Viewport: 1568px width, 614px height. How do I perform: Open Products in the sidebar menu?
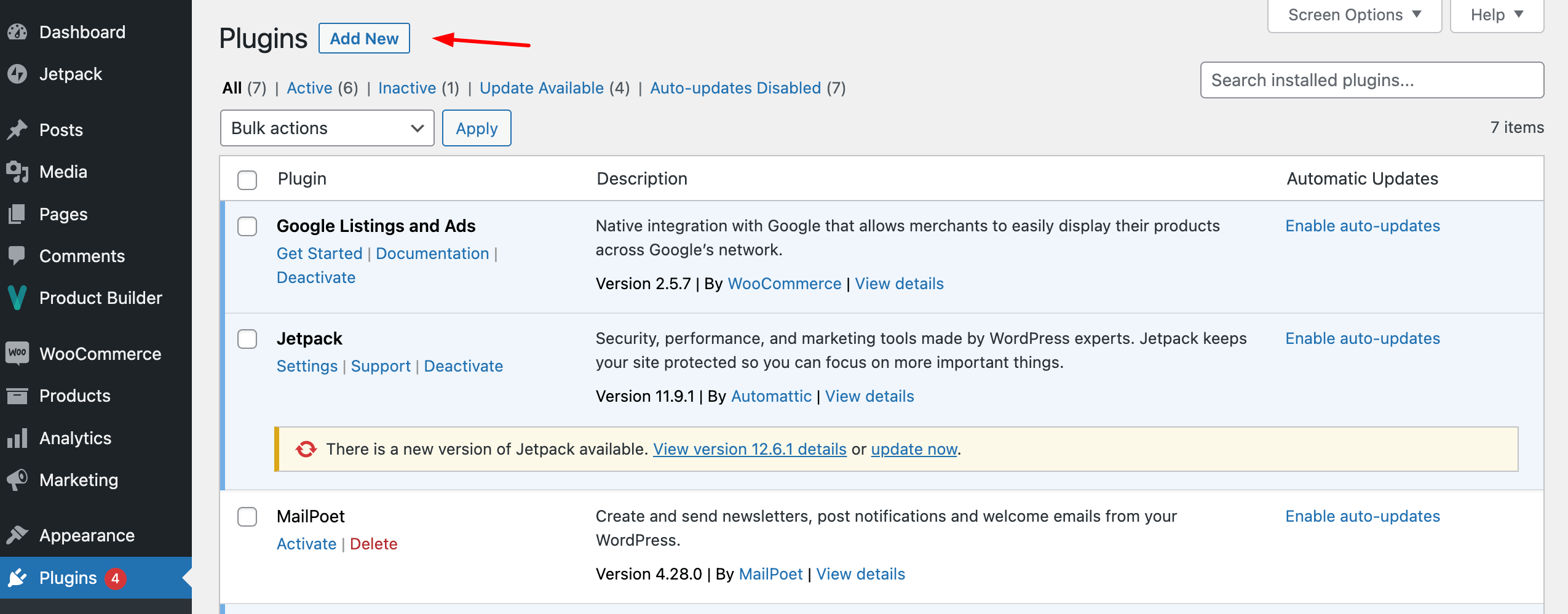click(75, 396)
